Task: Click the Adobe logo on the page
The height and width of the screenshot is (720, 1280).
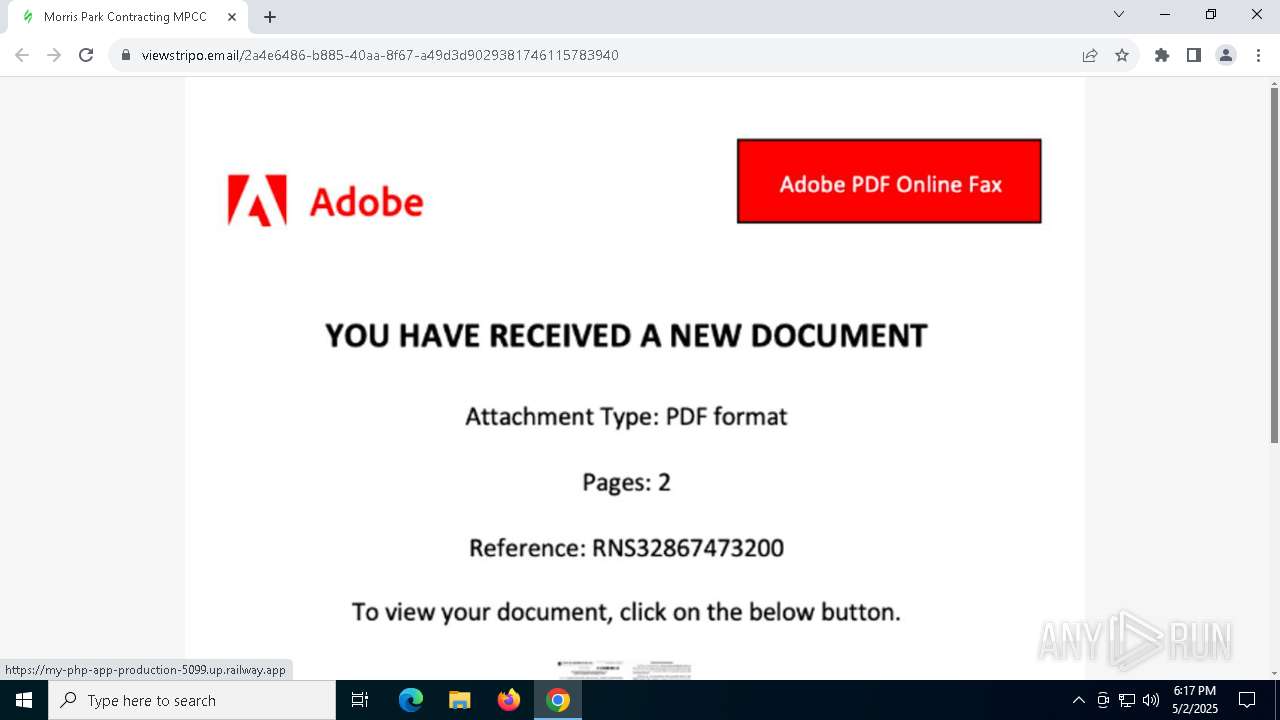Action: pyautogui.click(x=325, y=201)
